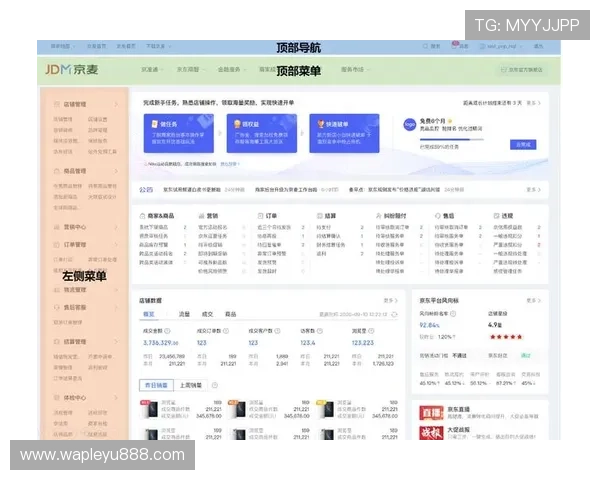This screenshot has height=480, width=600.
Task: Click 更多 link in 店铺数据 panel
Action: pos(390,300)
